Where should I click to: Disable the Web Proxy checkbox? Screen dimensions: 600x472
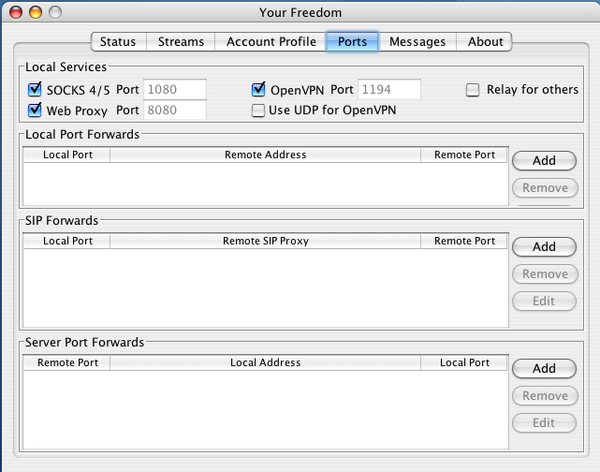tap(35, 110)
